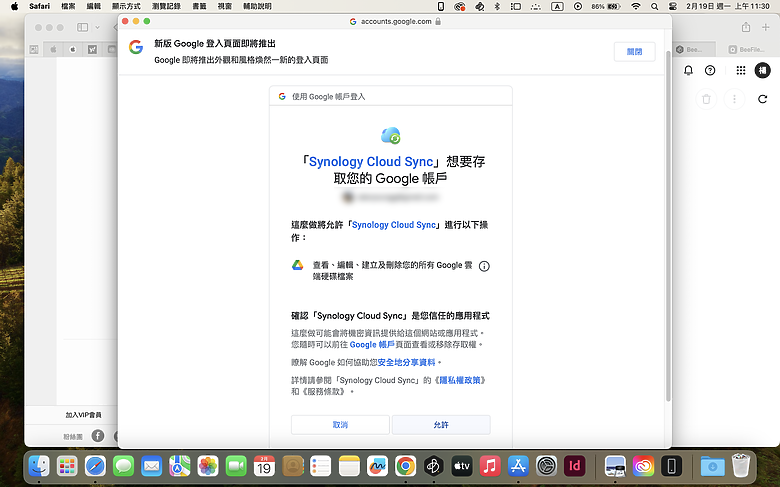Open Launchpad from the Dock
Image resolution: width=780 pixels, height=487 pixels.
(67, 466)
